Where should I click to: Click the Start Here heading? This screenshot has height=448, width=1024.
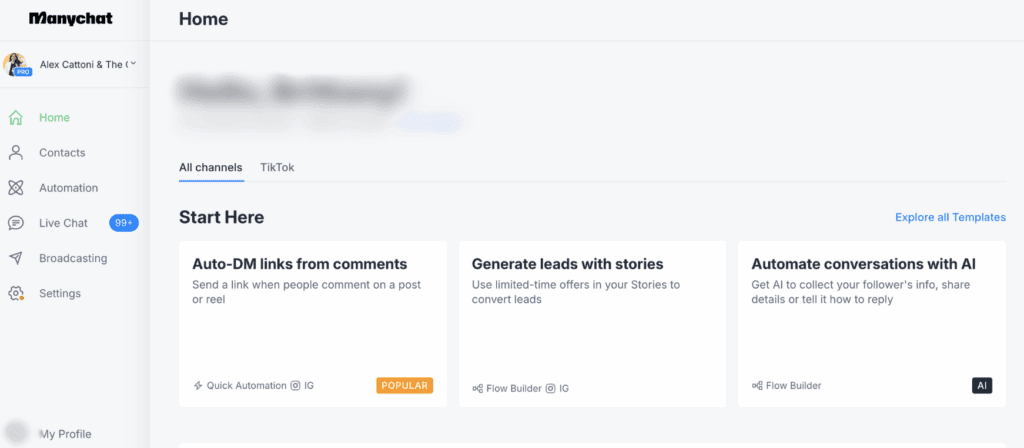(221, 217)
